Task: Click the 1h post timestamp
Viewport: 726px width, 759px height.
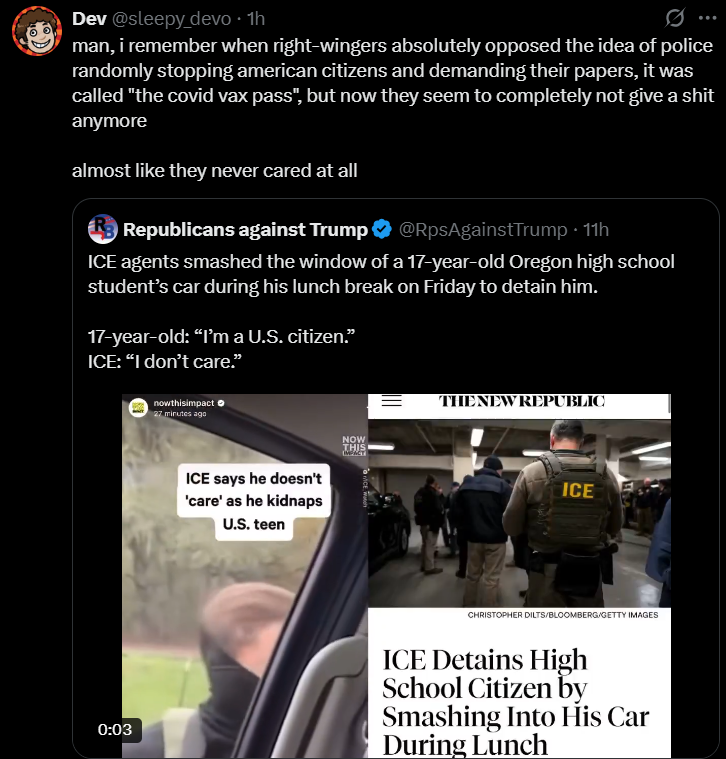Action: tap(256, 18)
